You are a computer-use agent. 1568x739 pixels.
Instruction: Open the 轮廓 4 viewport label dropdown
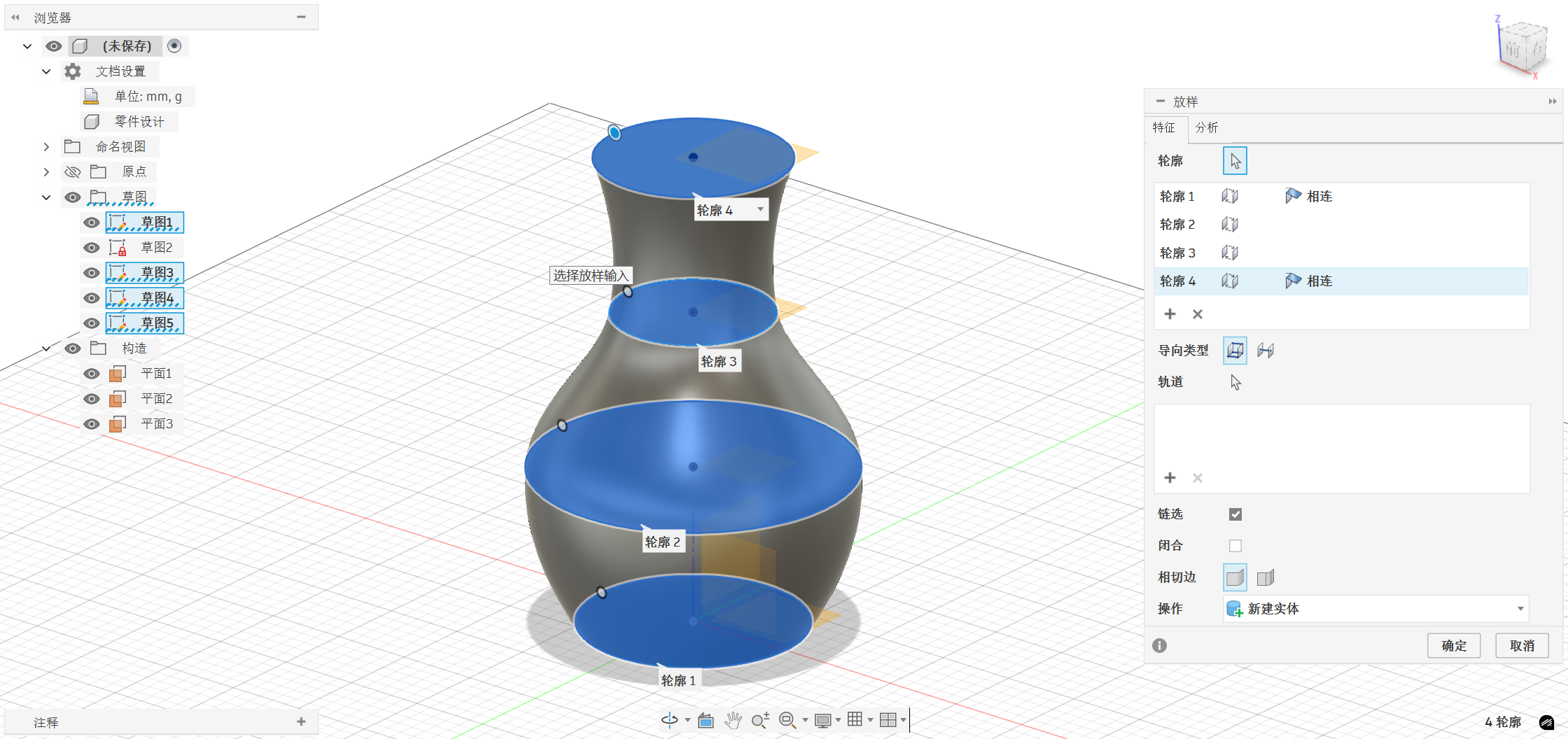[x=760, y=209]
